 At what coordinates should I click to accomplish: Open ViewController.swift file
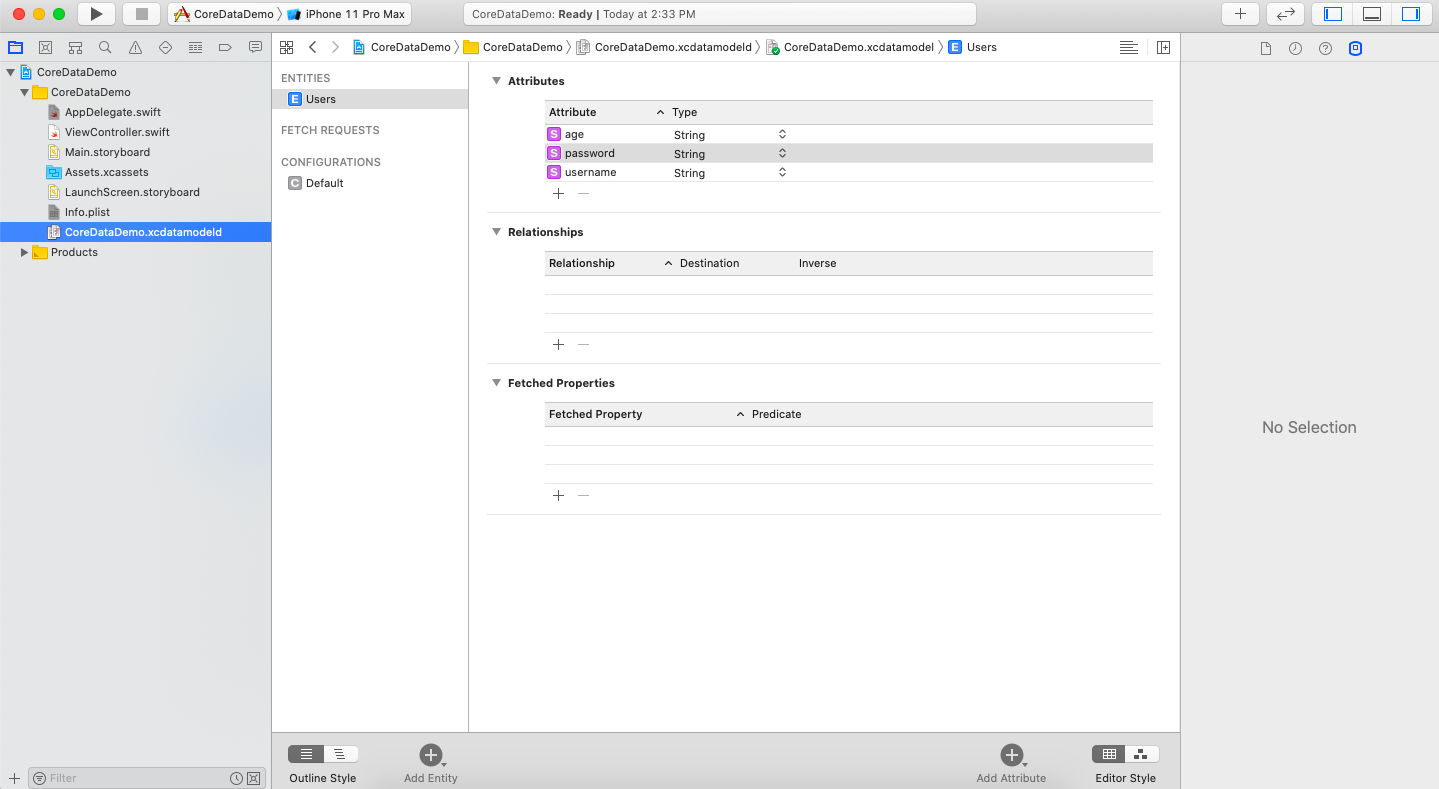[117, 132]
